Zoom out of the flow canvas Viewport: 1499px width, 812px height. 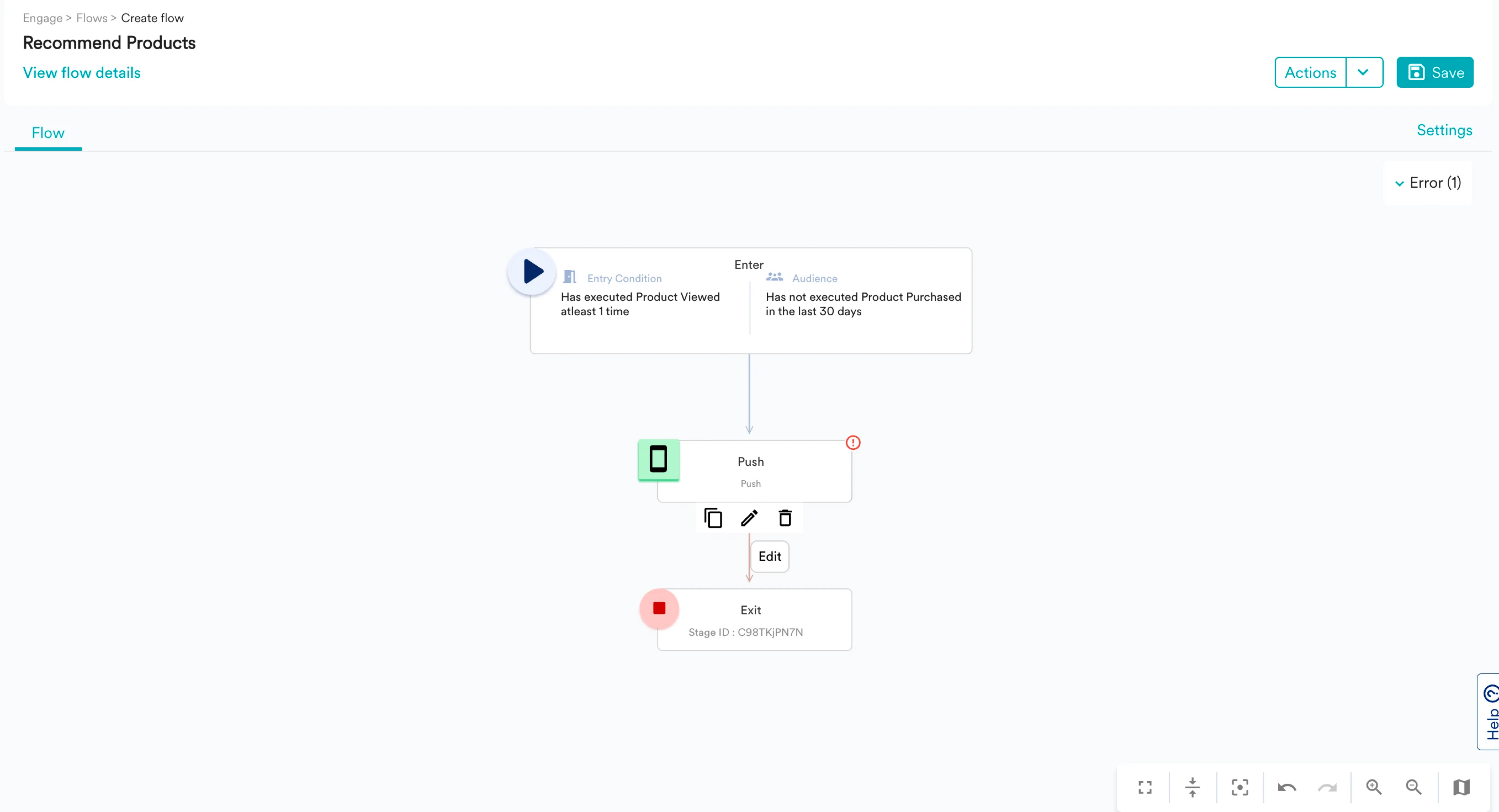(x=1413, y=787)
